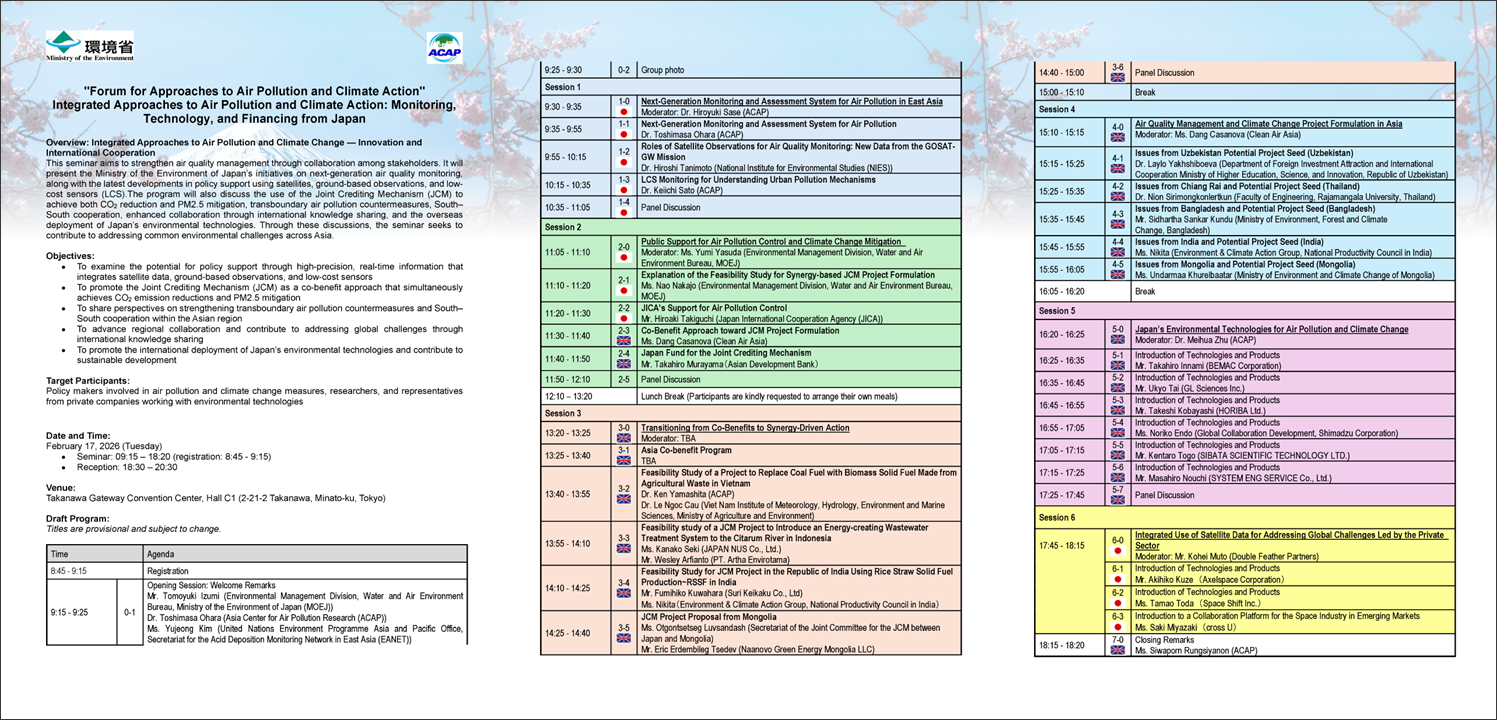Click the Registration row in Draft Program table
This screenshot has height=720, width=1497.
(x=256, y=571)
